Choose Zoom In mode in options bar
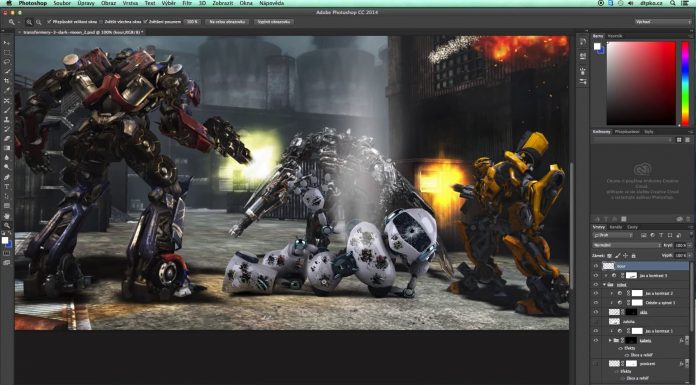 pos(29,22)
